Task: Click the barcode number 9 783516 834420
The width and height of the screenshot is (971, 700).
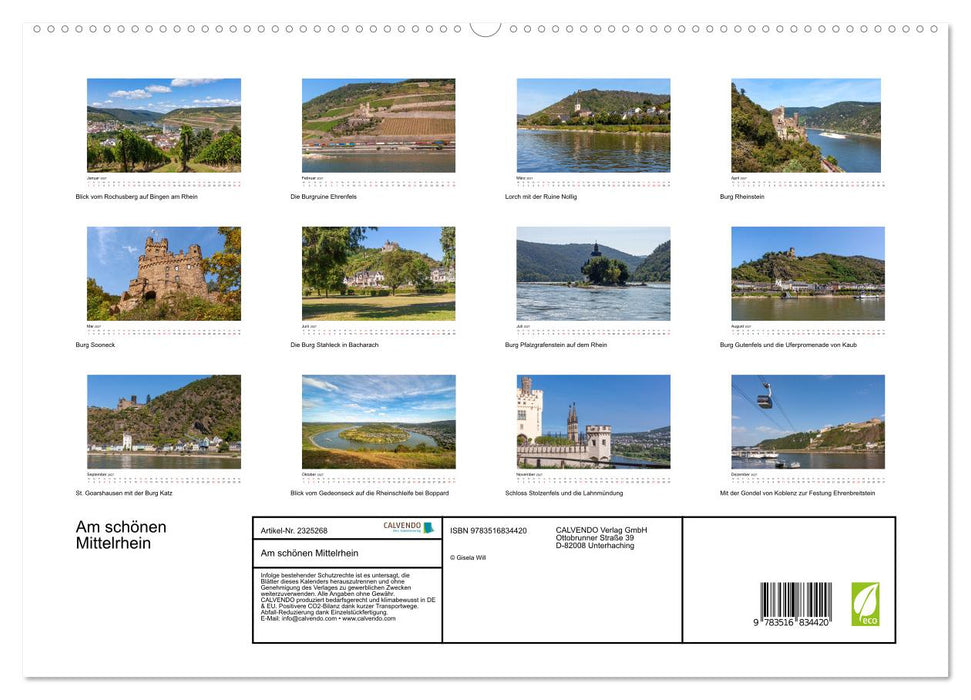Action: 791,622
